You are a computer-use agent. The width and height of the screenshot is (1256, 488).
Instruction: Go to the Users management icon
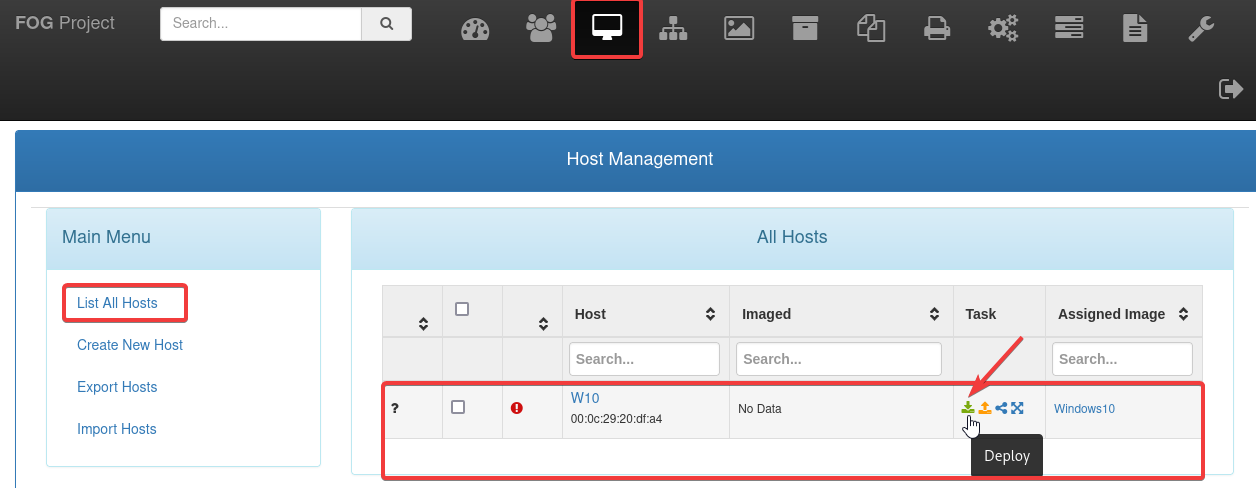click(x=541, y=29)
